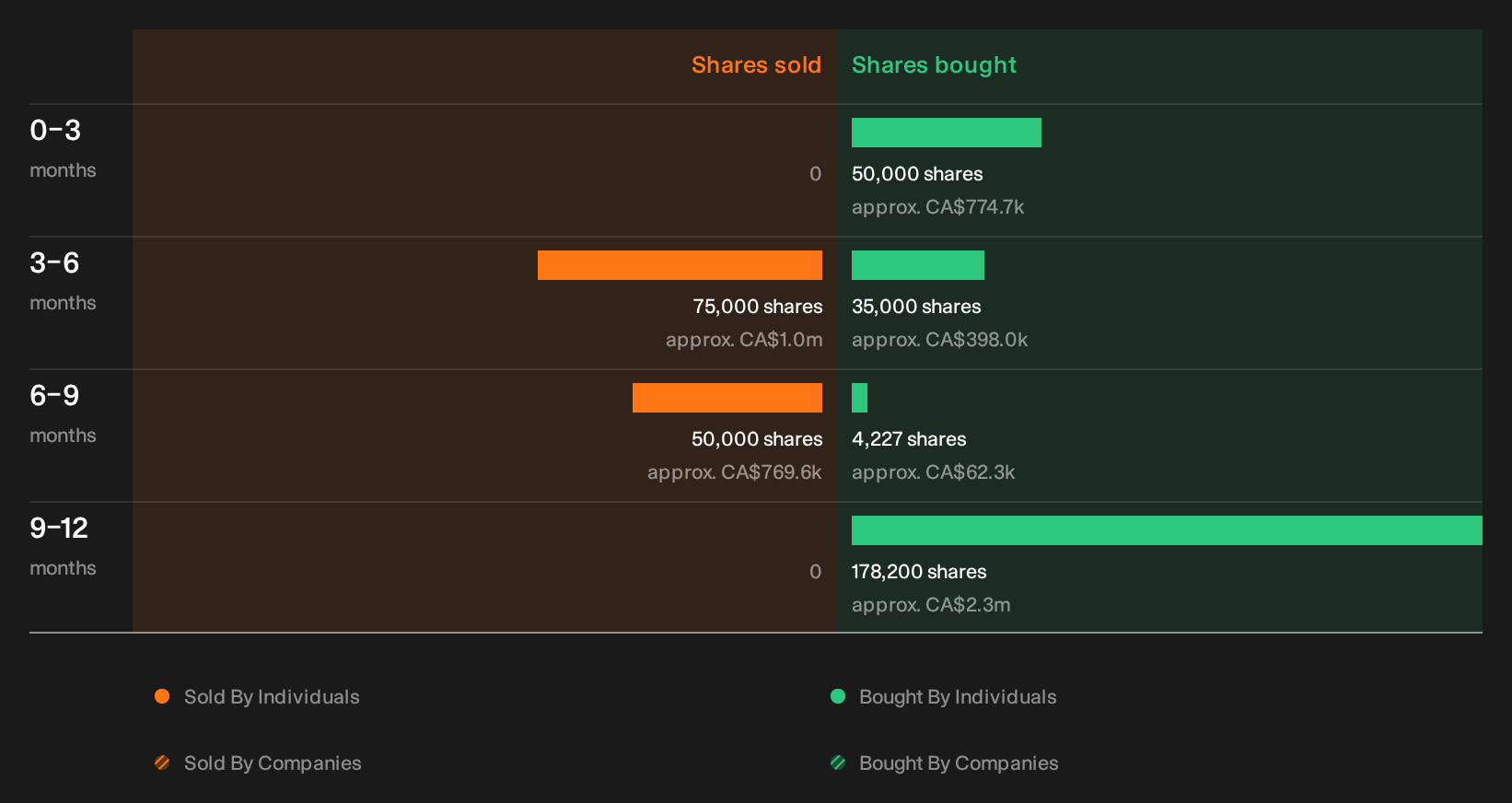
Task: Select the 3-6 row label
Action: [54, 263]
